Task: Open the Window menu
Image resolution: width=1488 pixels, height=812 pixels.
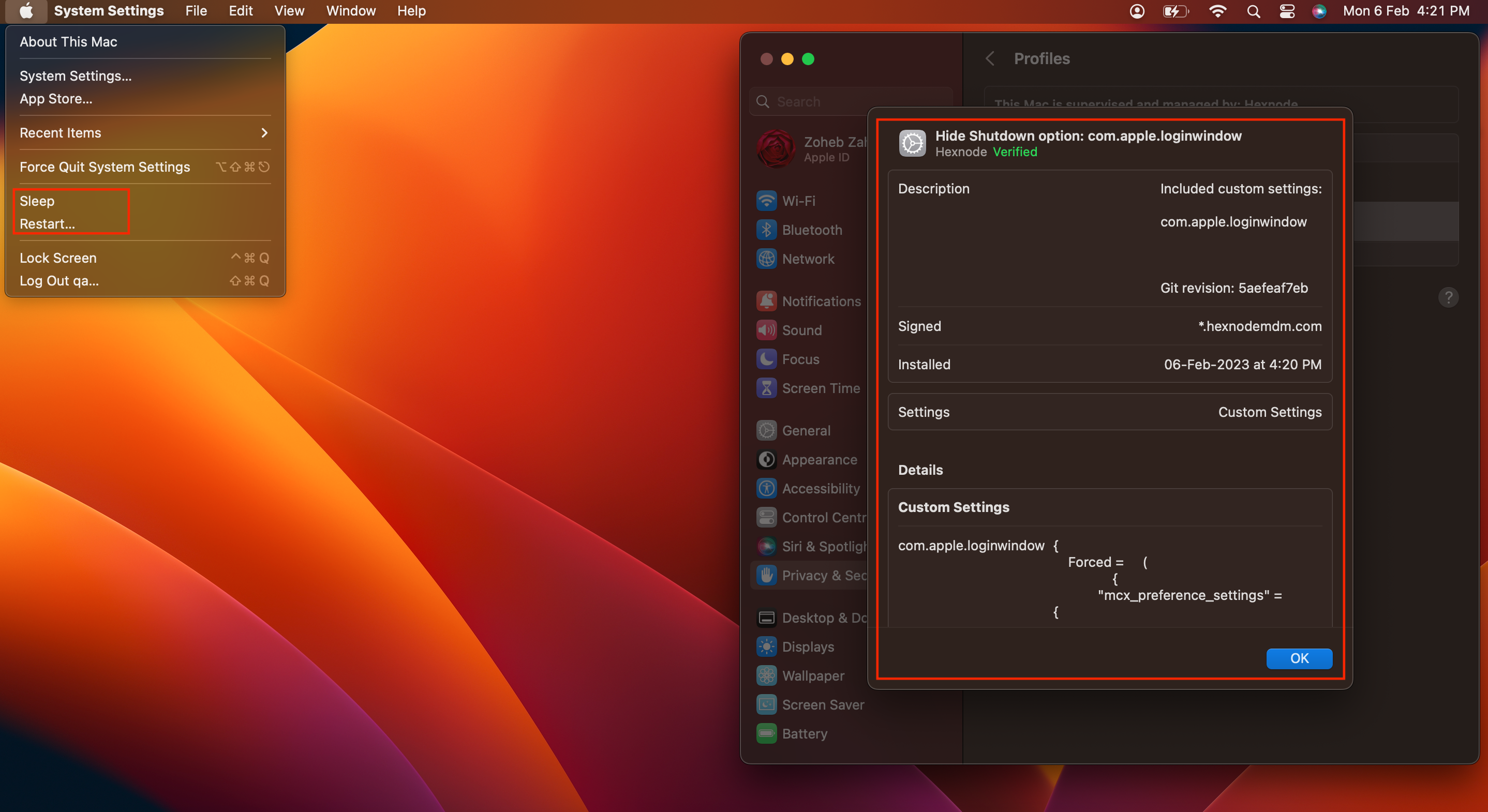Action: pyautogui.click(x=351, y=11)
